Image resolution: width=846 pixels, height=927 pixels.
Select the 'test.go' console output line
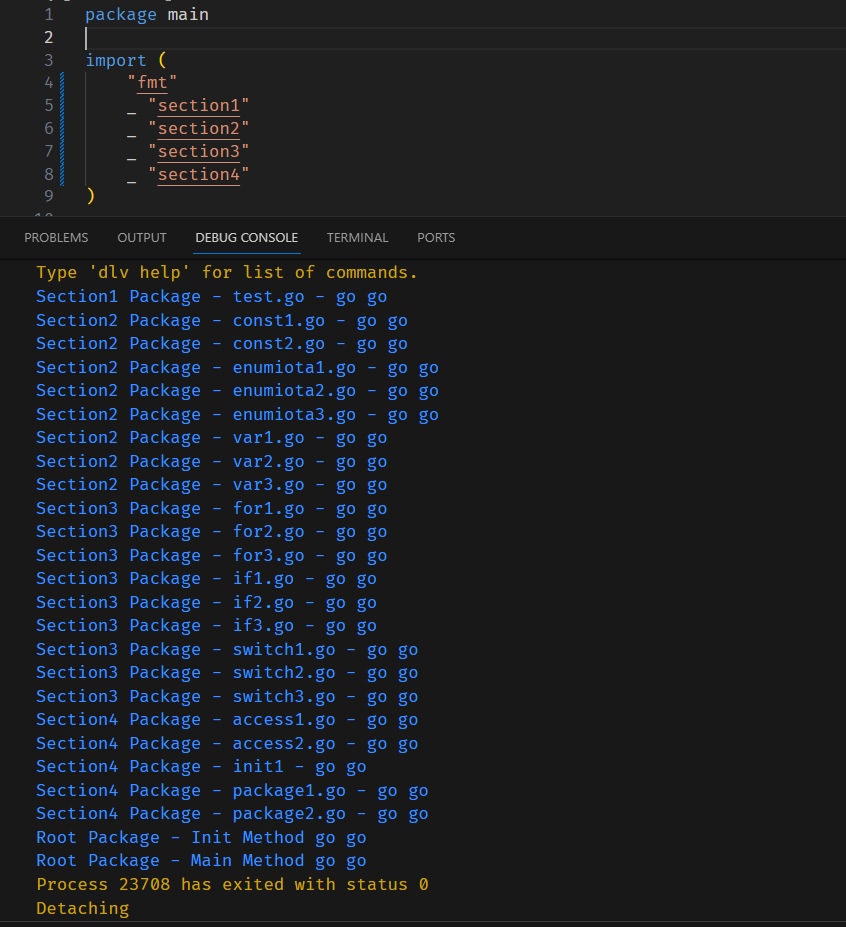click(212, 297)
